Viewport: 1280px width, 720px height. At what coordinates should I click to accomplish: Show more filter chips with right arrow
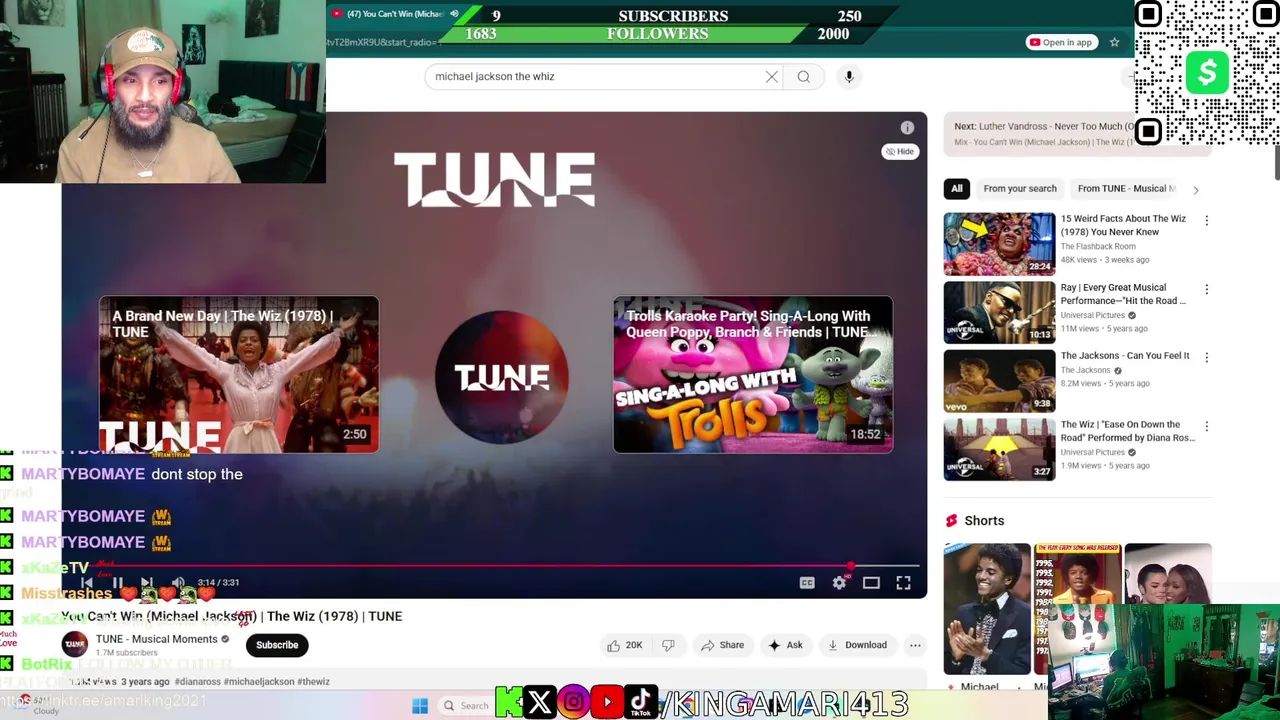click(1195, 189)
